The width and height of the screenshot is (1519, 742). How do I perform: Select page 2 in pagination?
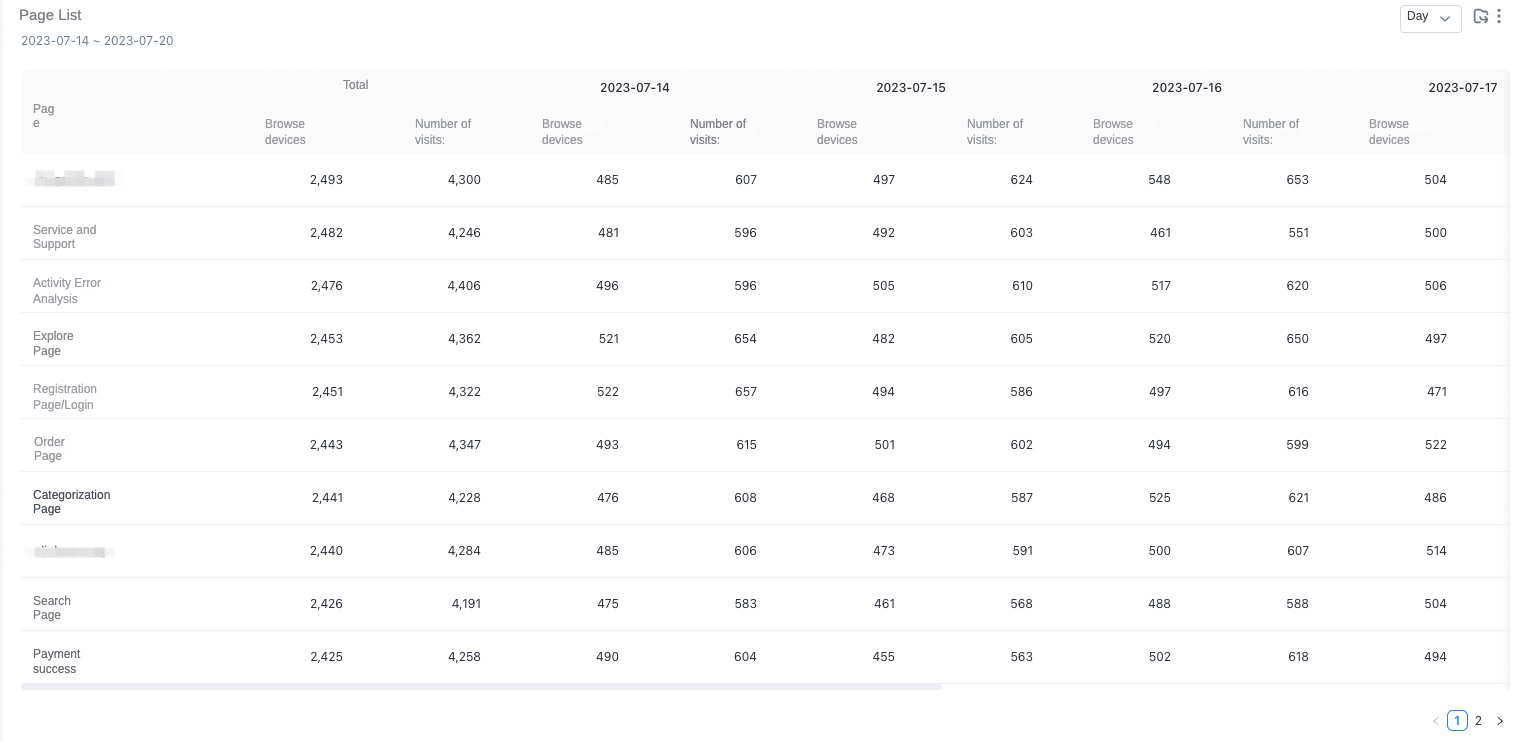click(1478, 721)
